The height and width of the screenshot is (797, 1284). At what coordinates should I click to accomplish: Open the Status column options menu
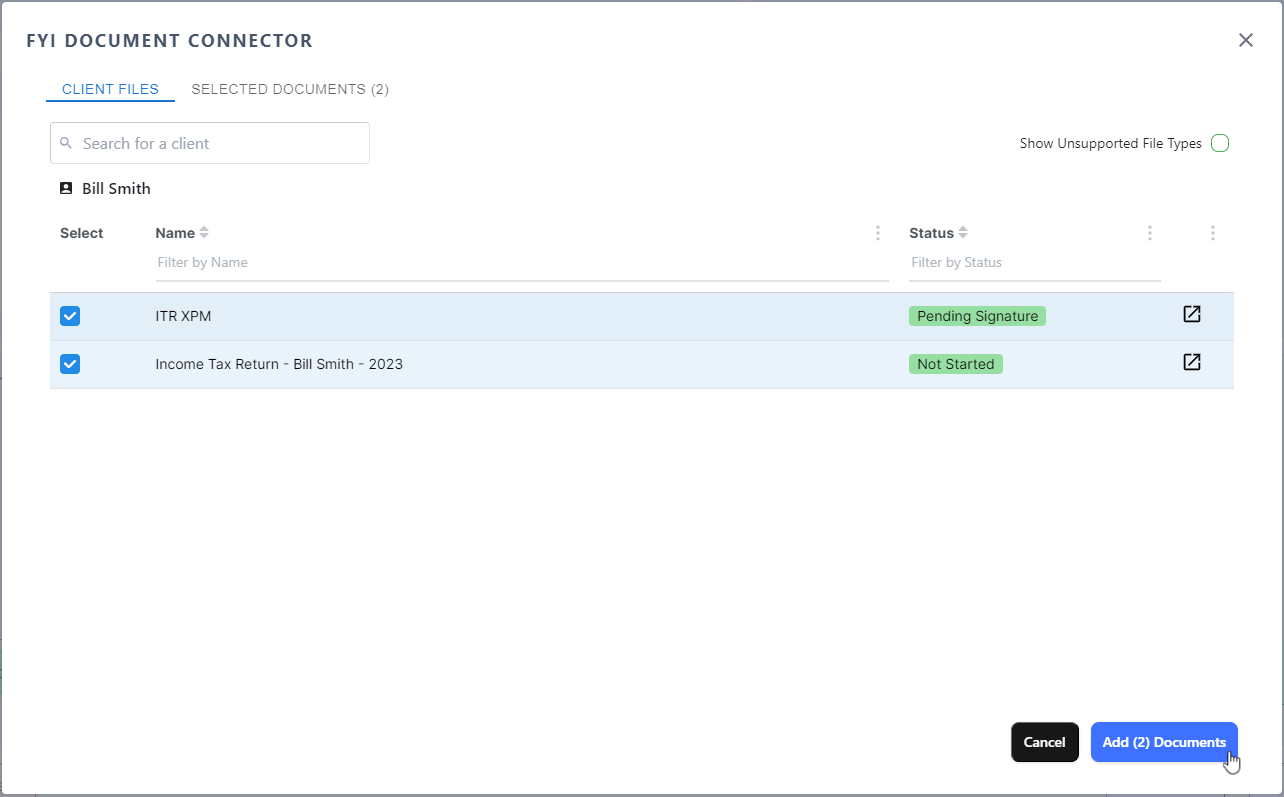point(1149,233)
